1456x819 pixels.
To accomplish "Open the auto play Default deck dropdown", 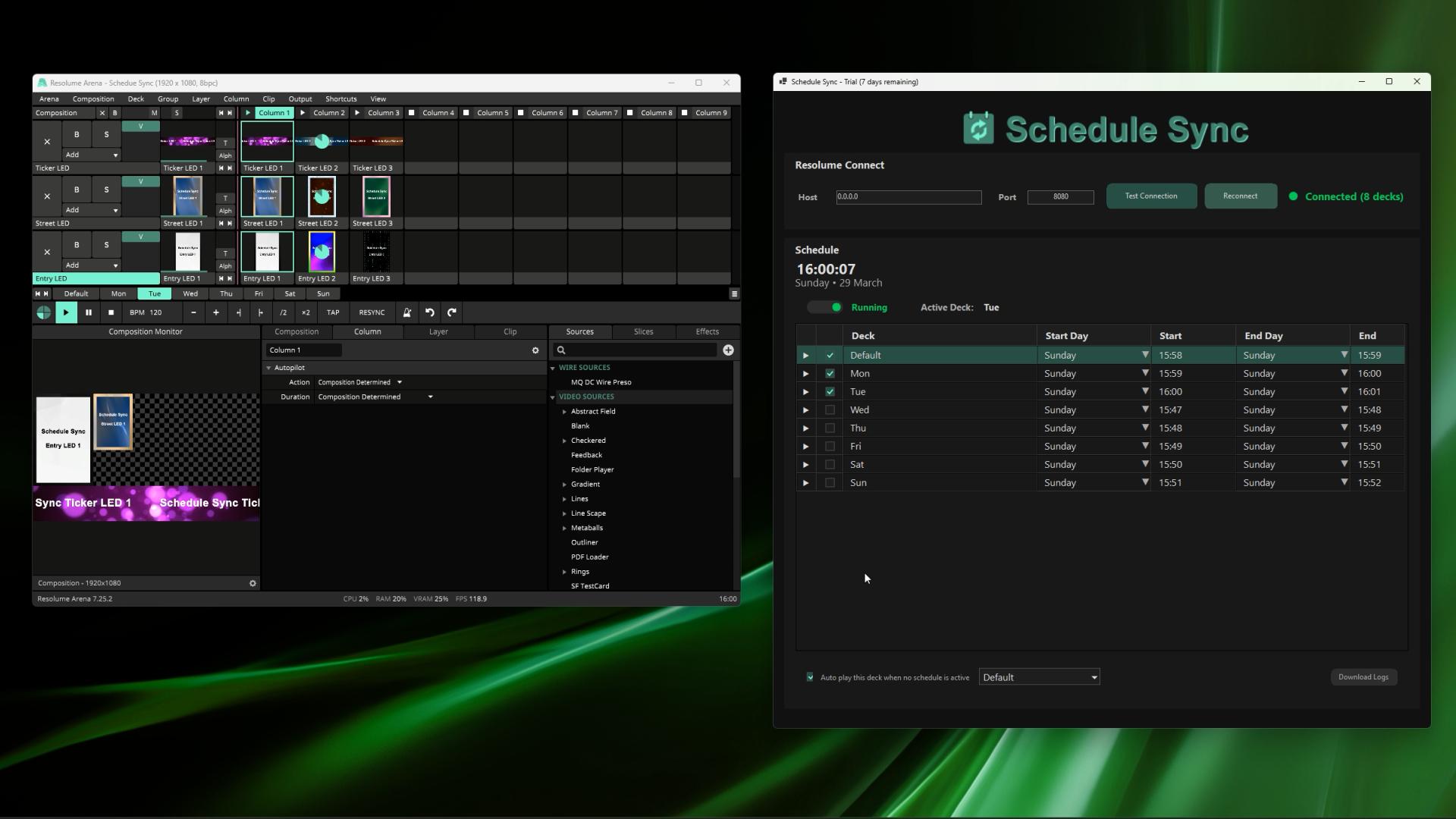I will click(x=1039, y=677).
